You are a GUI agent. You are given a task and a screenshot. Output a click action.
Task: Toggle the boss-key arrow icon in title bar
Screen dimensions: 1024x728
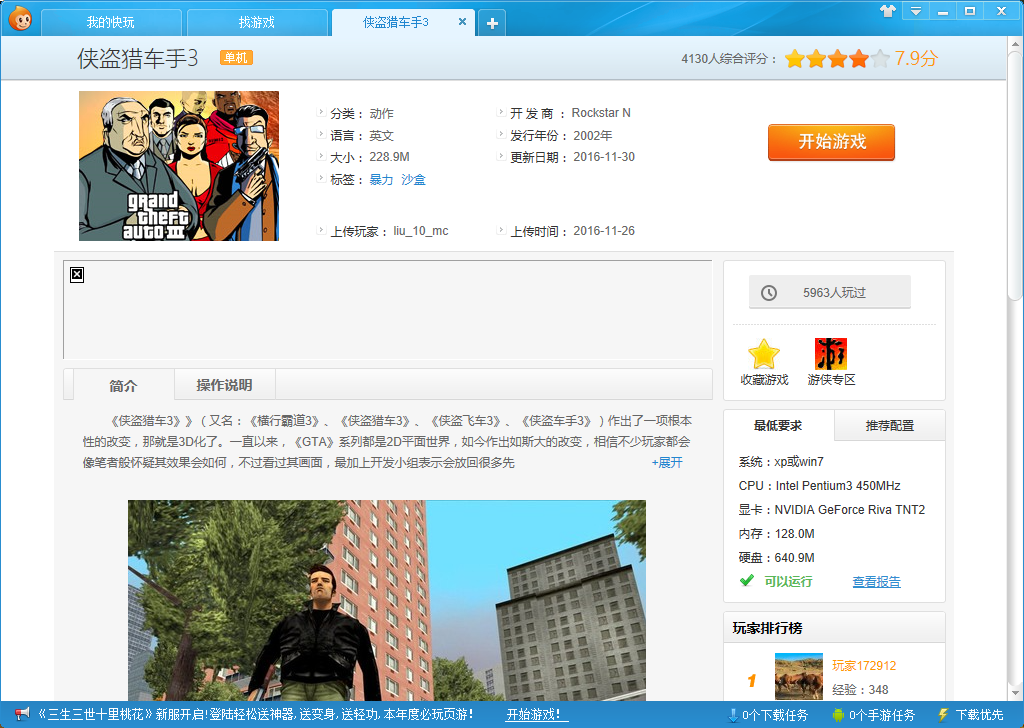(889, 10)
